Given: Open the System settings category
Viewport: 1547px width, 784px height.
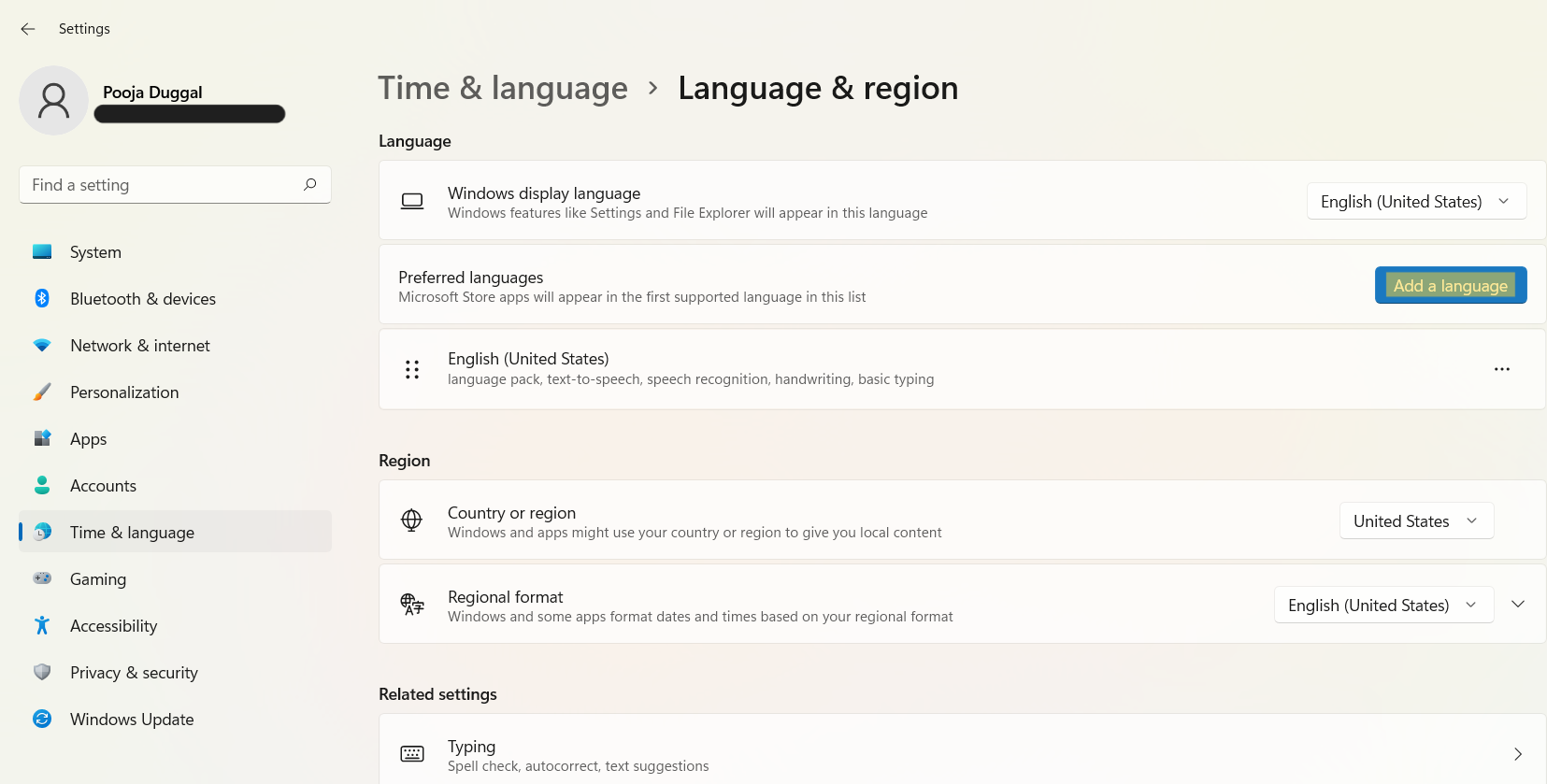Looking at the screenshot, I should coord(95,252).
